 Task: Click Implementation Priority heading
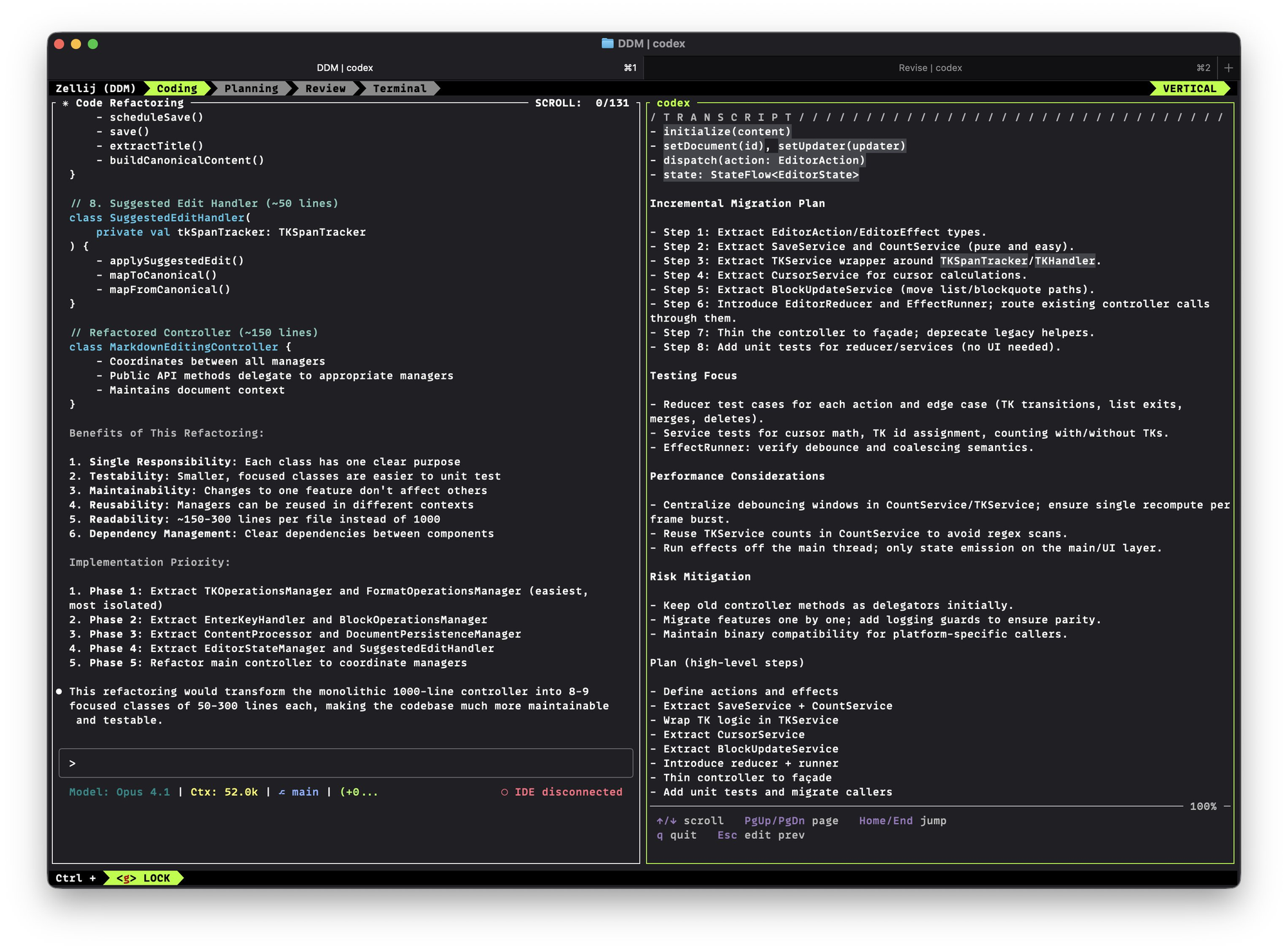pyautogui.click(x=149, y=562)
